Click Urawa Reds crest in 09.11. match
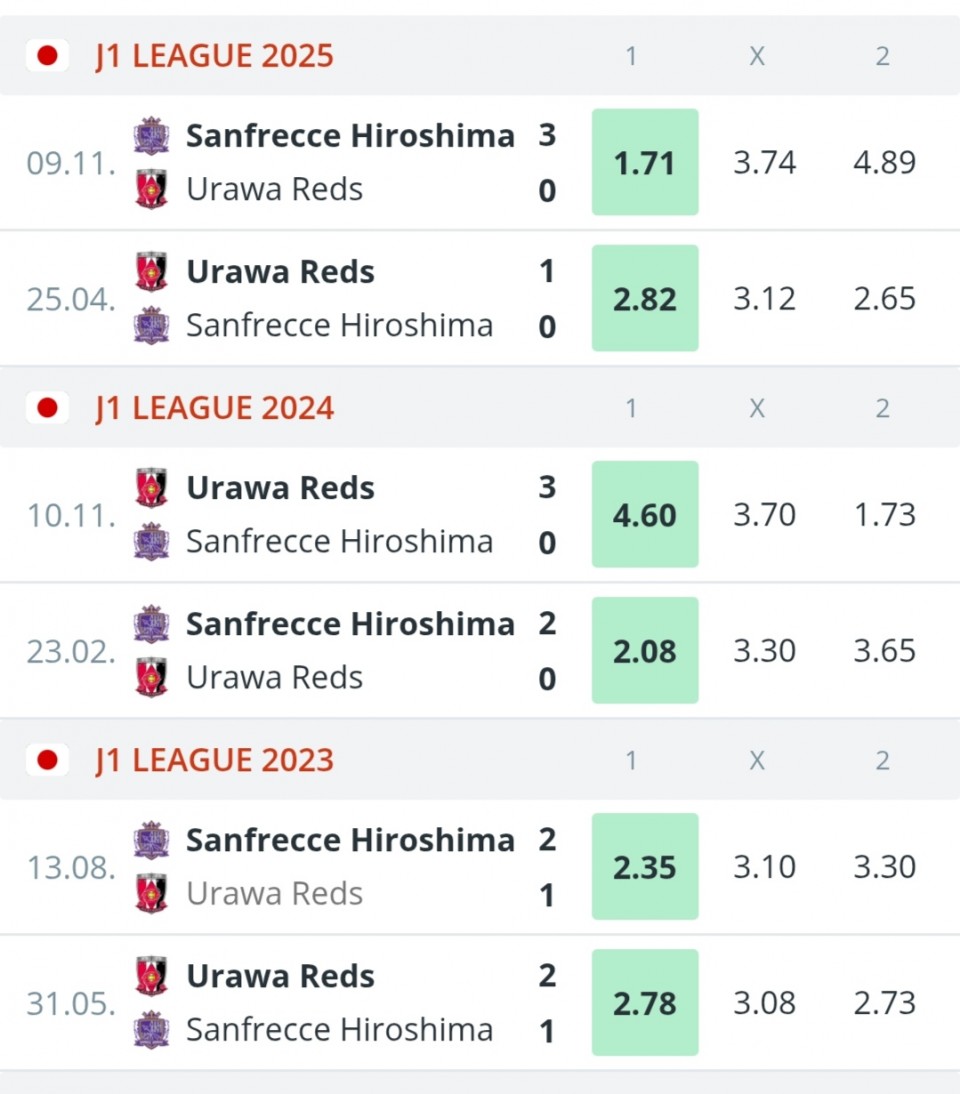This screenshot has width=960, height=1094. 151,189
